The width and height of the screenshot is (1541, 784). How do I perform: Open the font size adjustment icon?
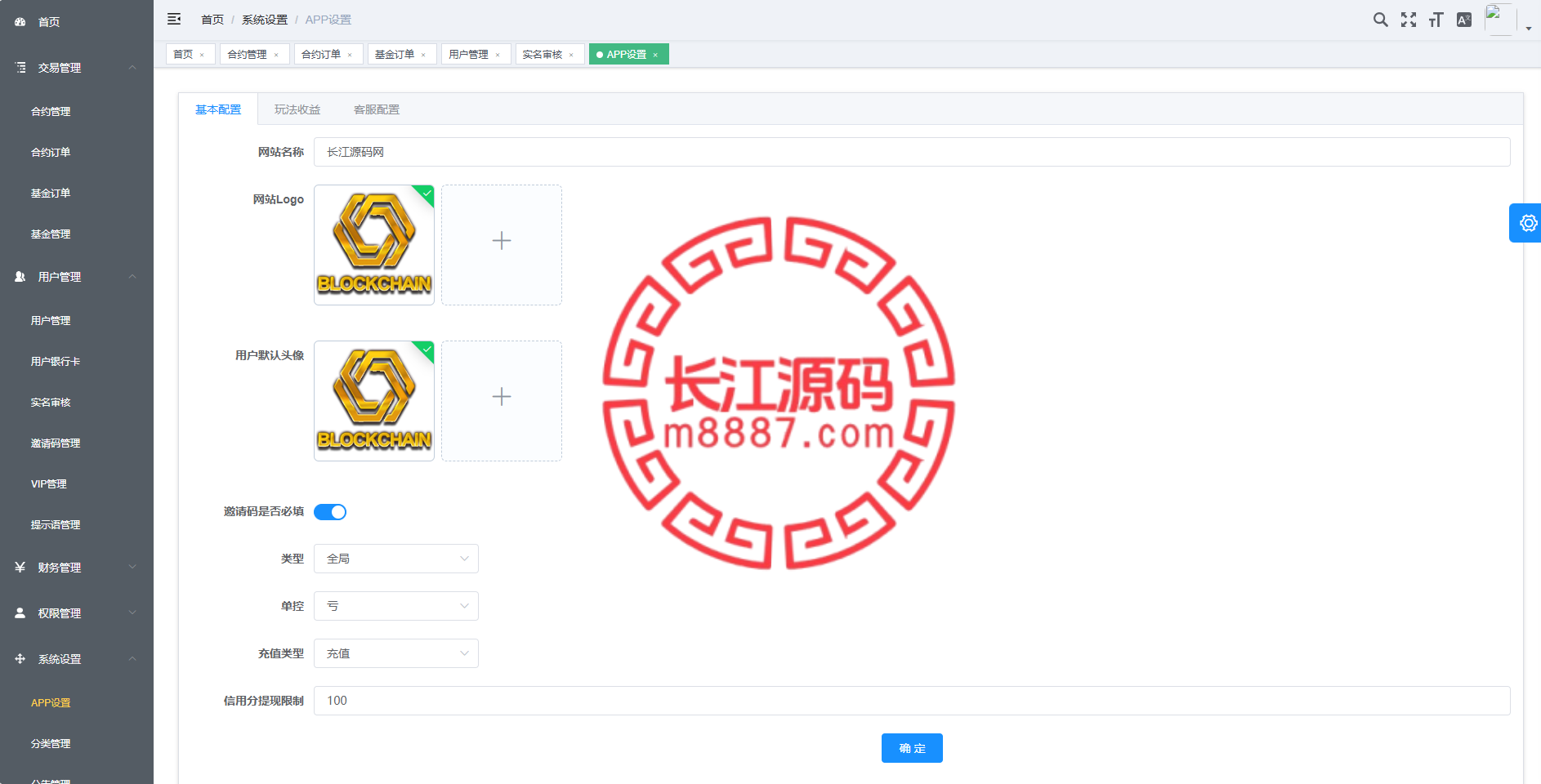coord(1436,20)
